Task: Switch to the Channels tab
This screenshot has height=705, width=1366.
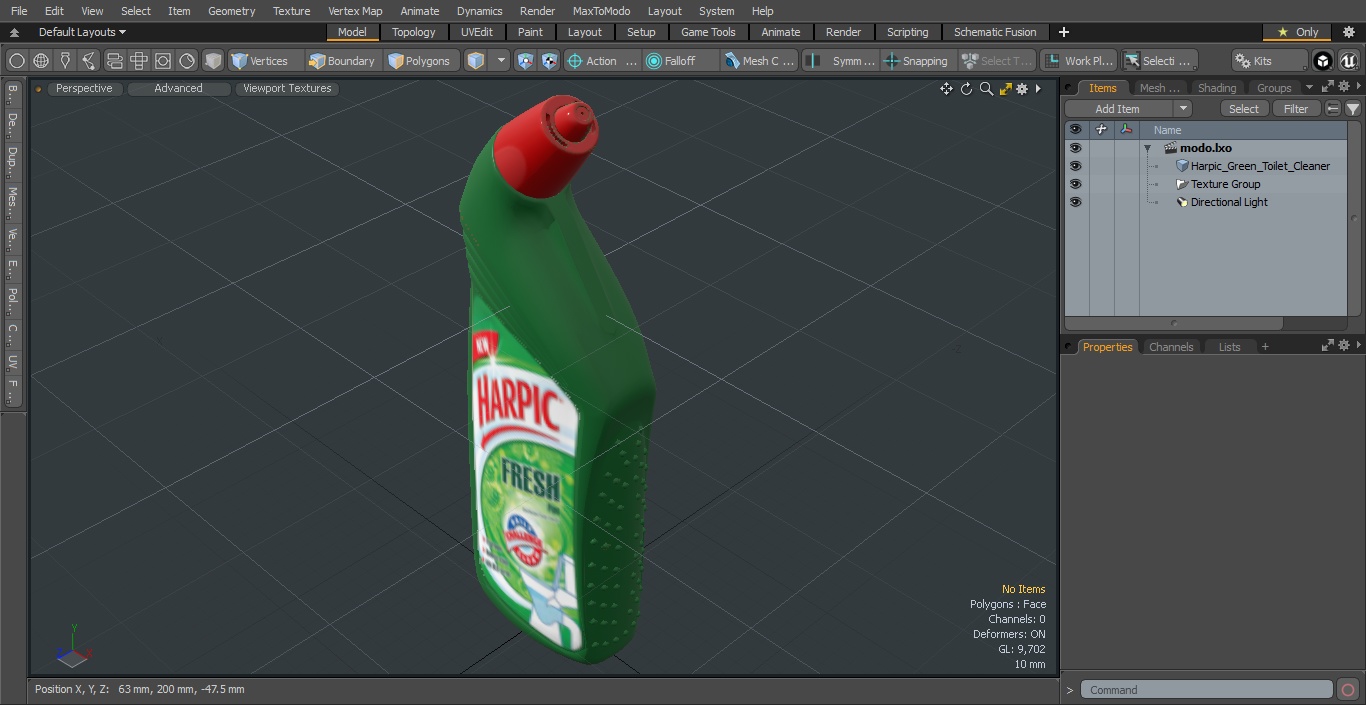Action: click(1171, 347)
